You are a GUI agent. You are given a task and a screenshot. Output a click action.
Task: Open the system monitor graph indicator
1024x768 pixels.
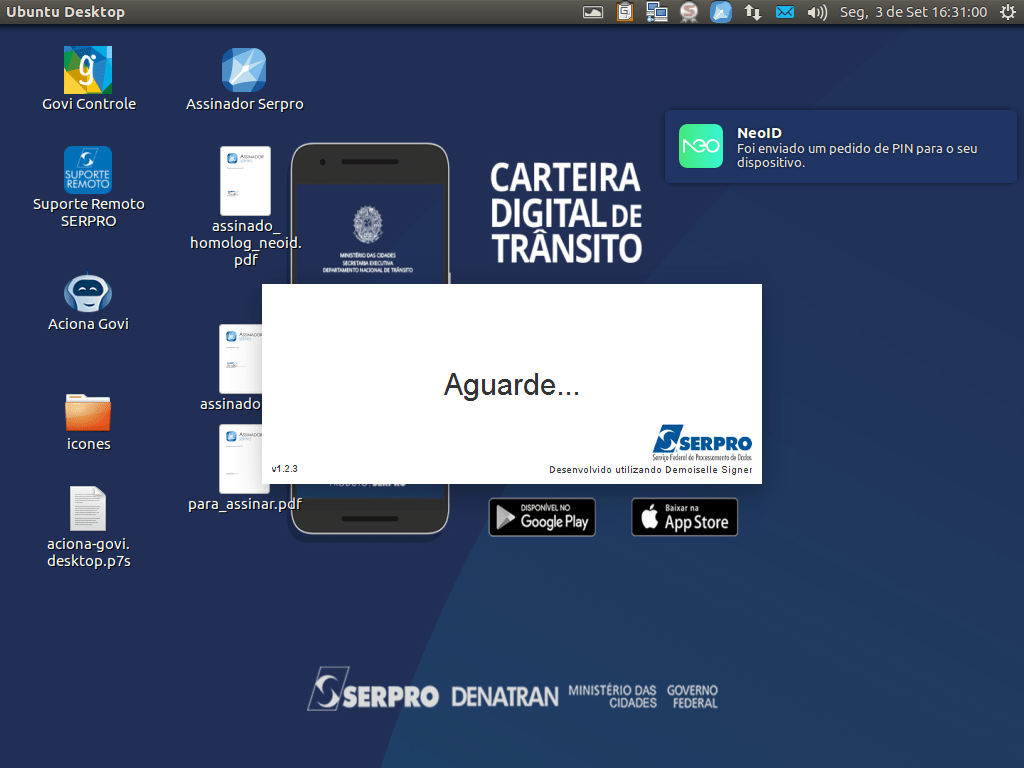(593, 12)
